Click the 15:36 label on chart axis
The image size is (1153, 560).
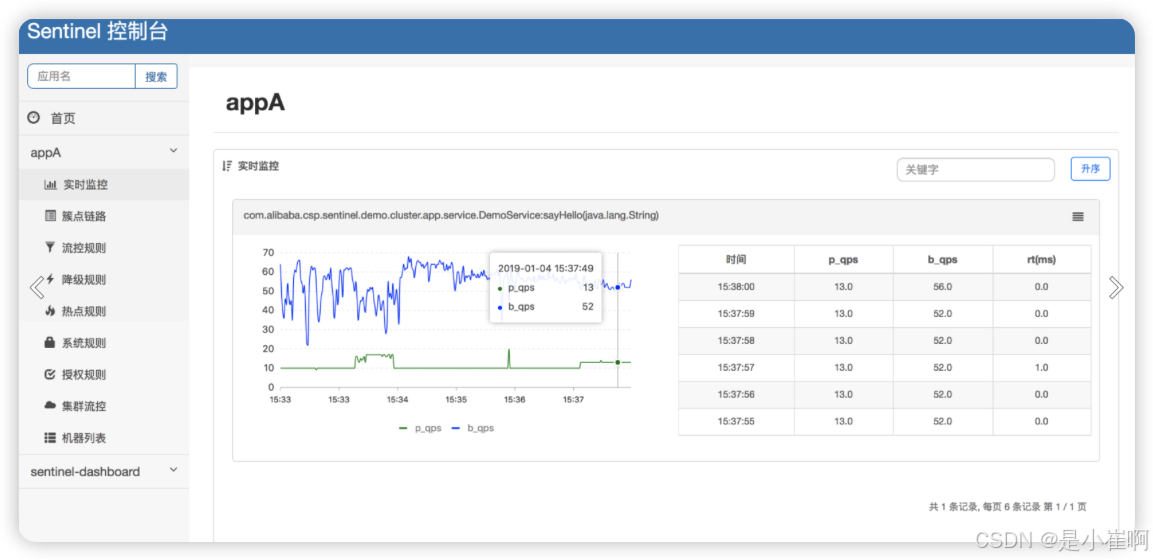click(x=515, y=400)
